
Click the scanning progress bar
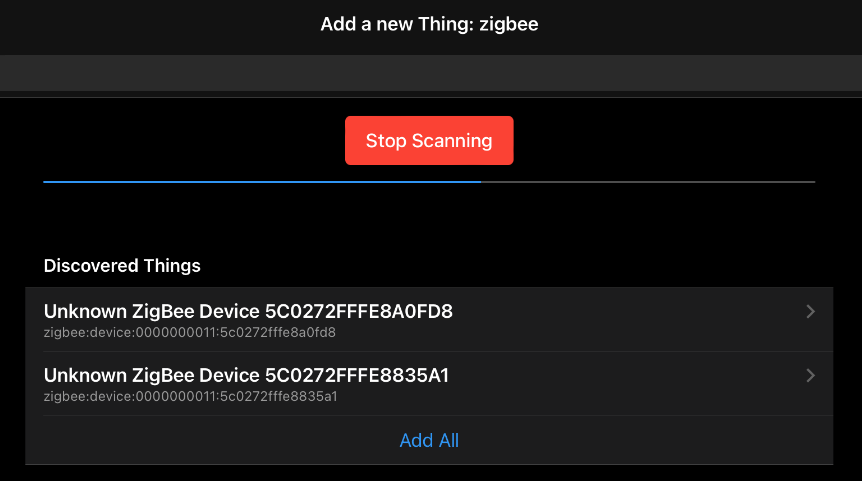pyautogui.click(x=429, y=182)
